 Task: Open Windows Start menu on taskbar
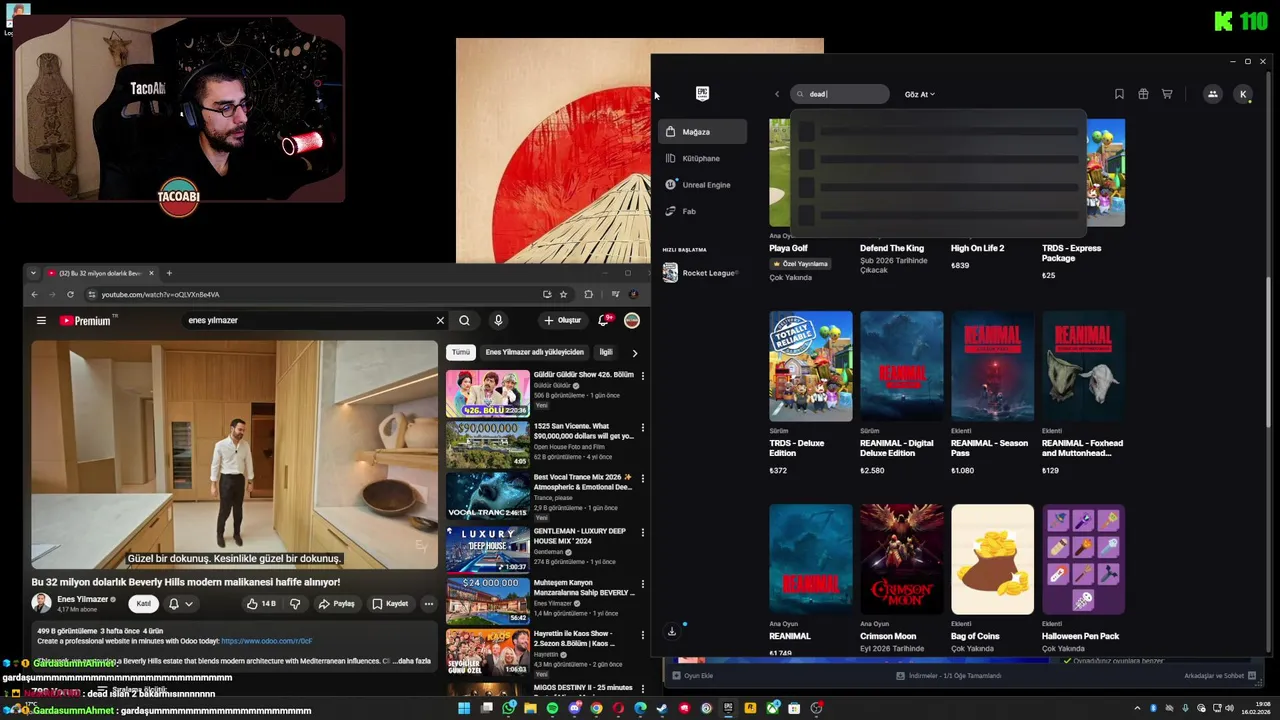tap(464, 709)
